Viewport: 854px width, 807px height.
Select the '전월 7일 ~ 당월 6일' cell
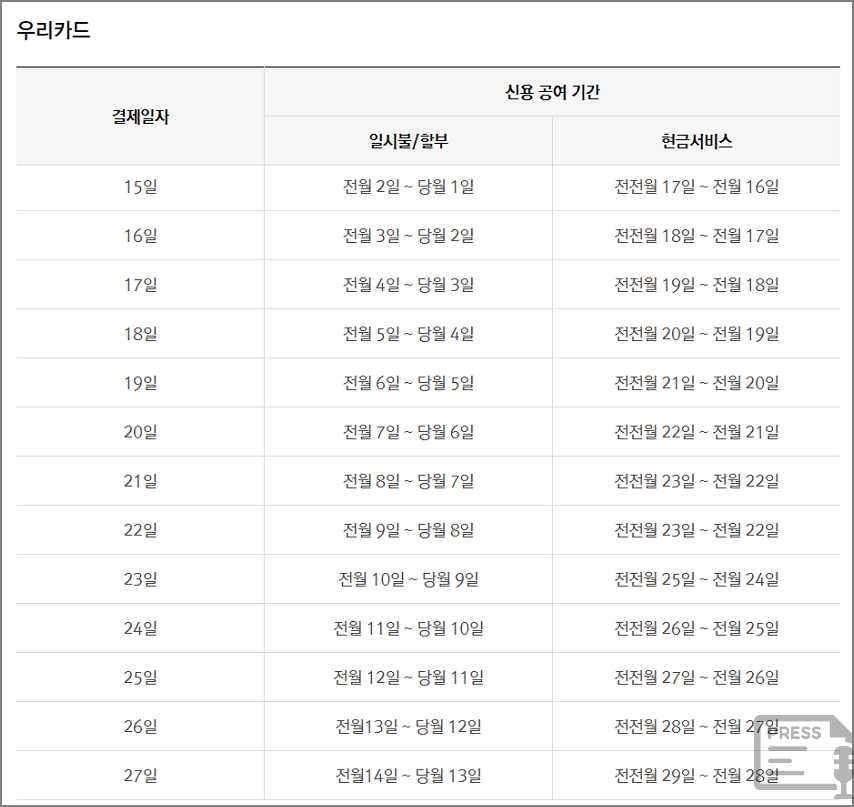coord(408,432)
